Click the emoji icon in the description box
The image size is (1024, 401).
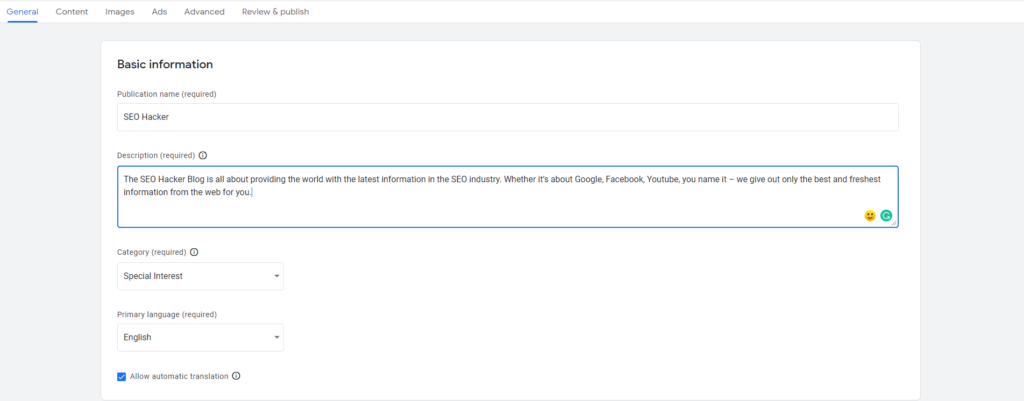[x=870, y=216]
